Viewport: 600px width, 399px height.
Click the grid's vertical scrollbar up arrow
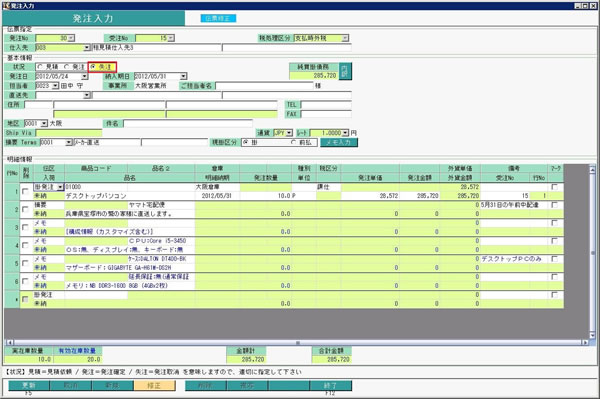click(592, 169)
